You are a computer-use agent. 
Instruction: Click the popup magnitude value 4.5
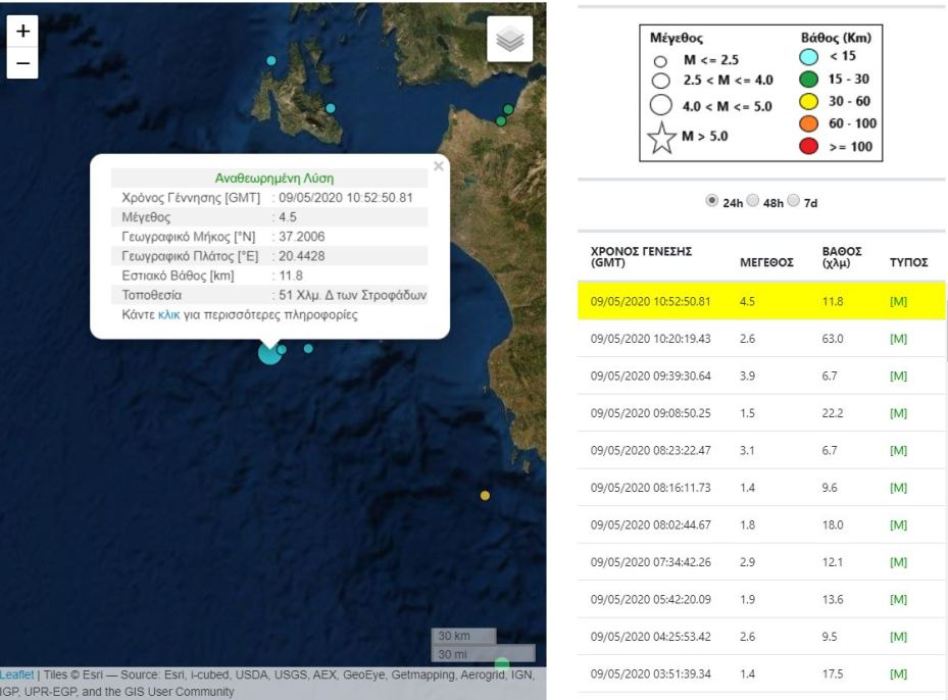point(288,217)
